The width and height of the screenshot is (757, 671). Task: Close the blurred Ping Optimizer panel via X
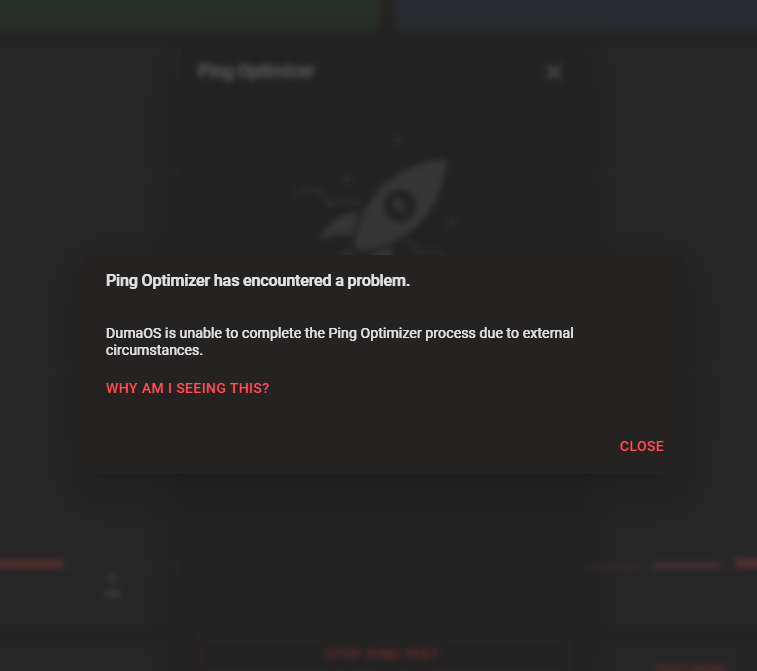554,72
